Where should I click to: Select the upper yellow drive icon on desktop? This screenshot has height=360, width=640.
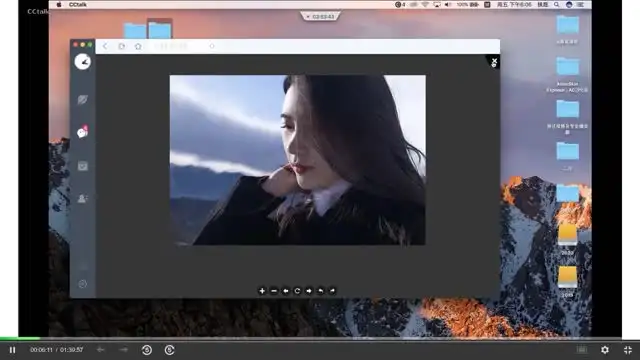point(567,235)
